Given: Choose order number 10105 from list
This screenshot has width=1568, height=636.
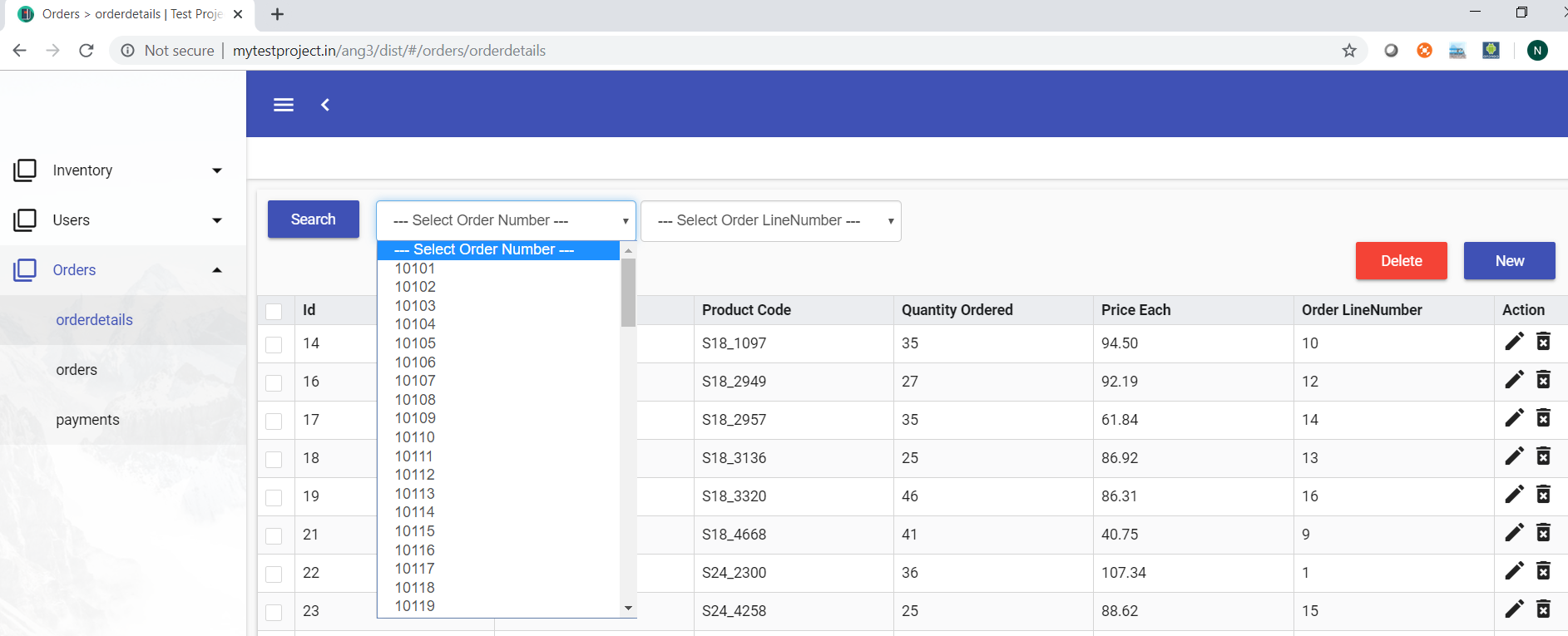Looking at the screenshot, I should coord(415,343).
